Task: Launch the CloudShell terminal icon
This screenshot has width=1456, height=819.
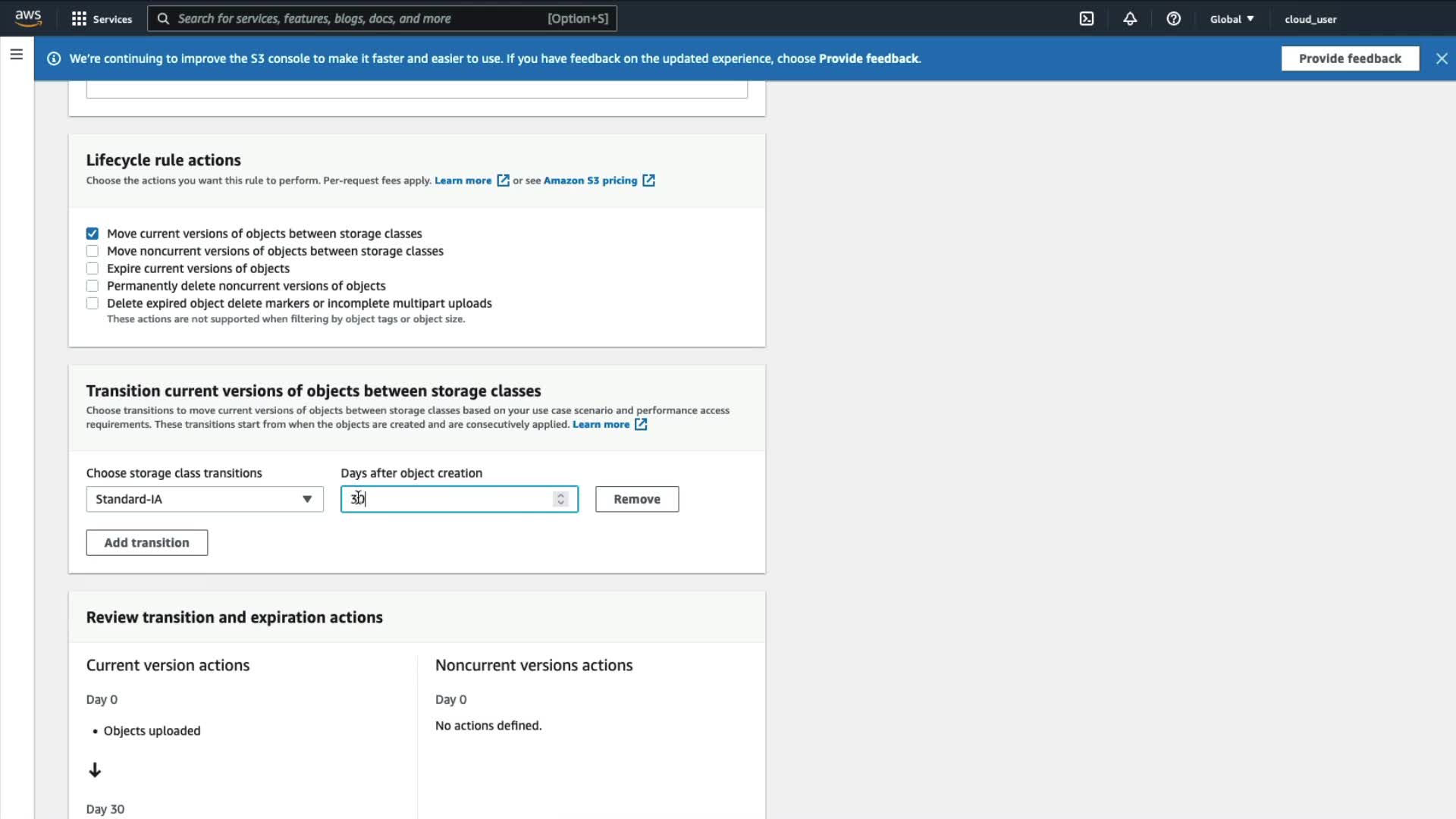Action: coord(1087,19)
